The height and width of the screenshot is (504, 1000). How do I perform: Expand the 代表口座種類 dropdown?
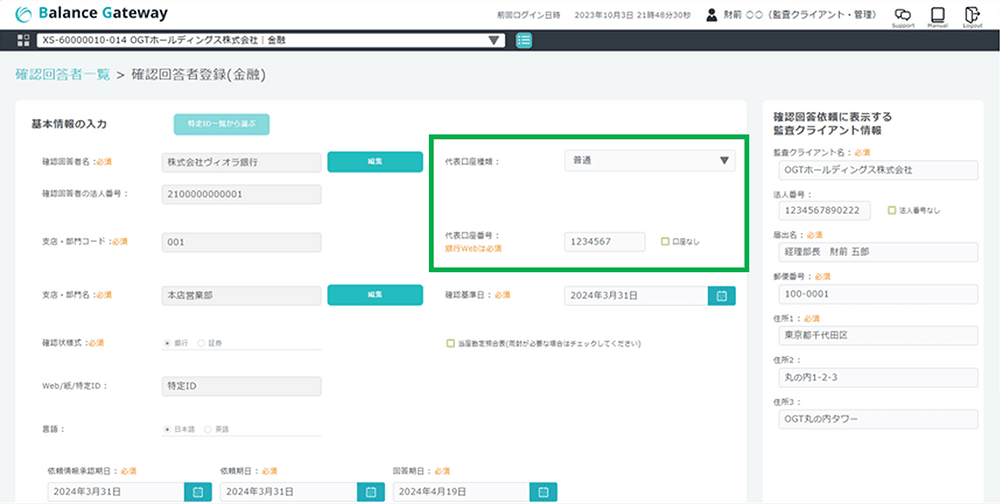click(x=725, y=161)
